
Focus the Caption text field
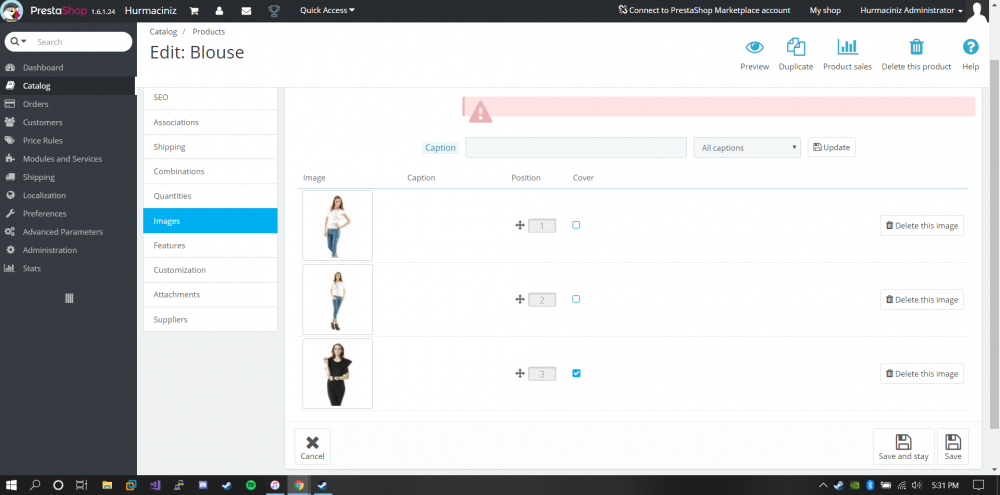point(576,147)
